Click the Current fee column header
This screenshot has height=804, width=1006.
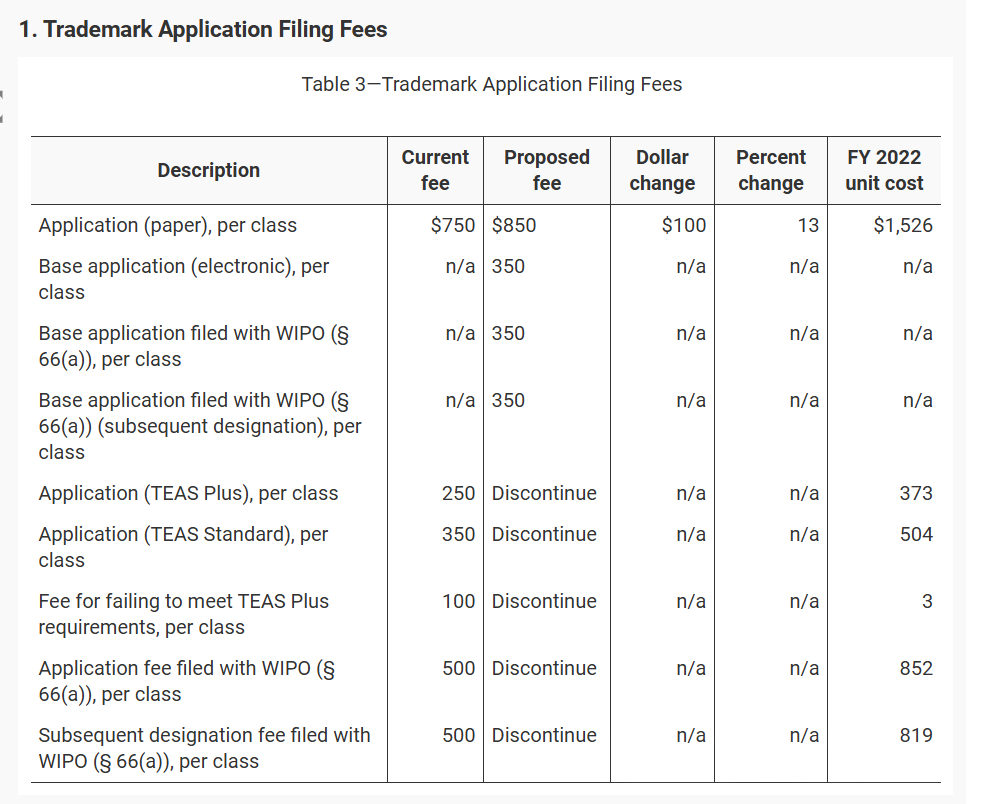click(x=435, y=170)
